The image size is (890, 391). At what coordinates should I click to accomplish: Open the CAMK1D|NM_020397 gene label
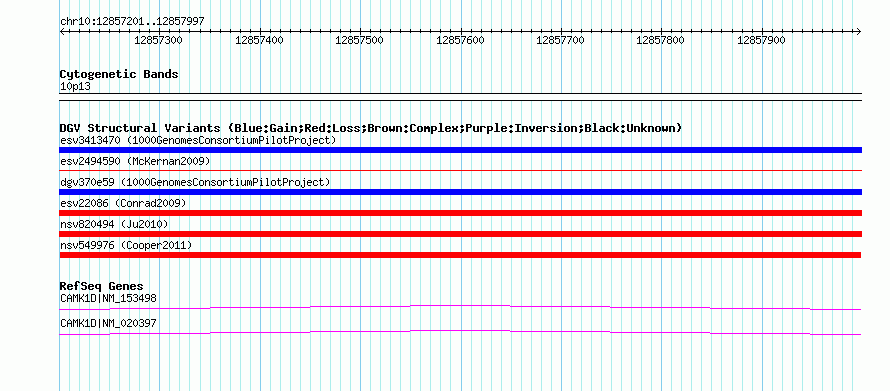[108, 323]
